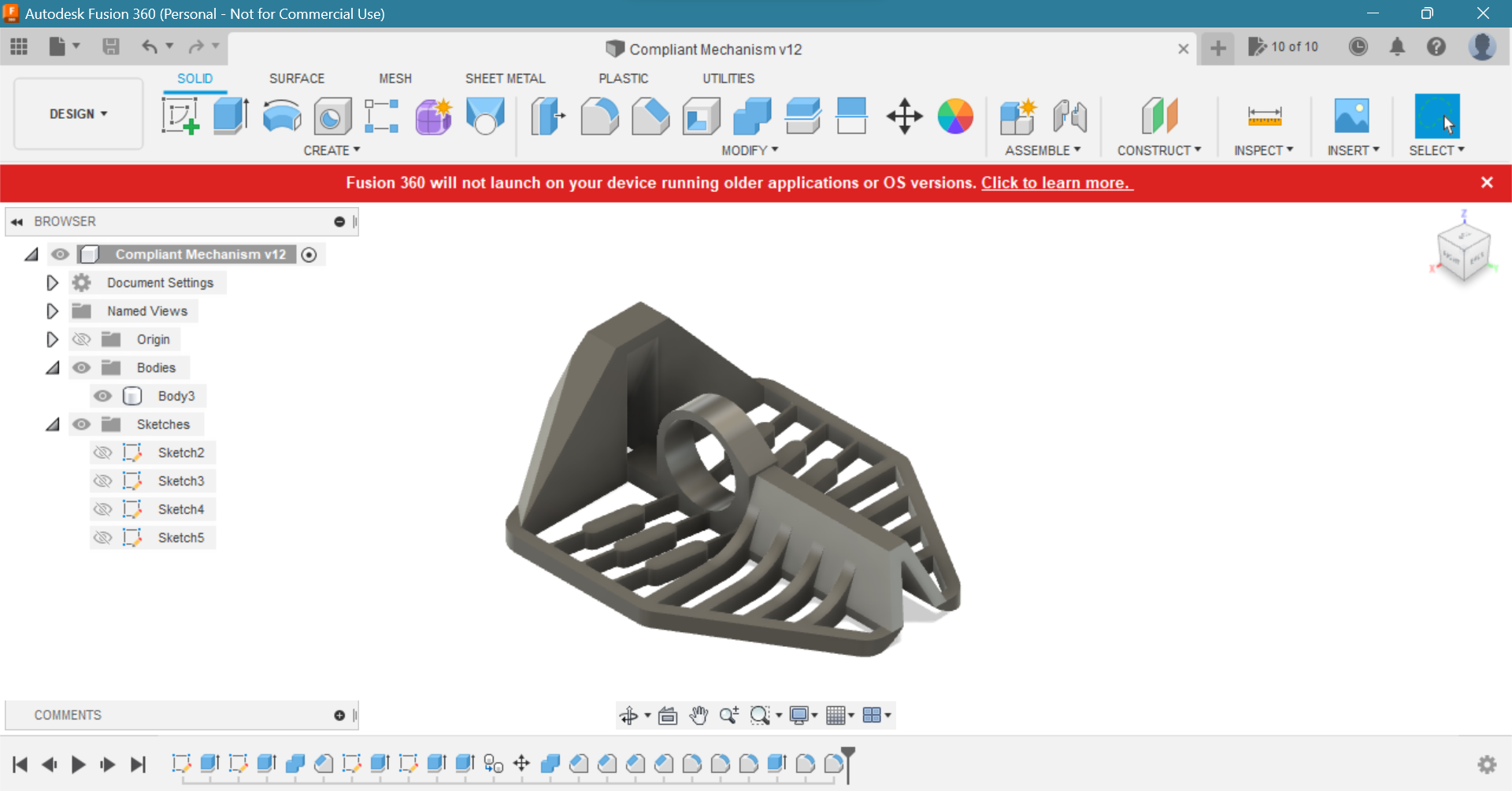
Task: Open the SURFACE ribbon tab
Action: [296, 78]
